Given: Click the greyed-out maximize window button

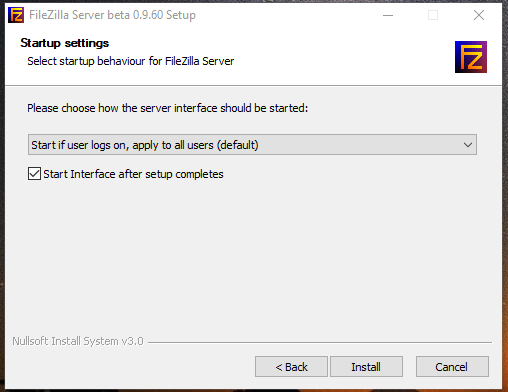Looking at the screenshot, I should [433, 15].
